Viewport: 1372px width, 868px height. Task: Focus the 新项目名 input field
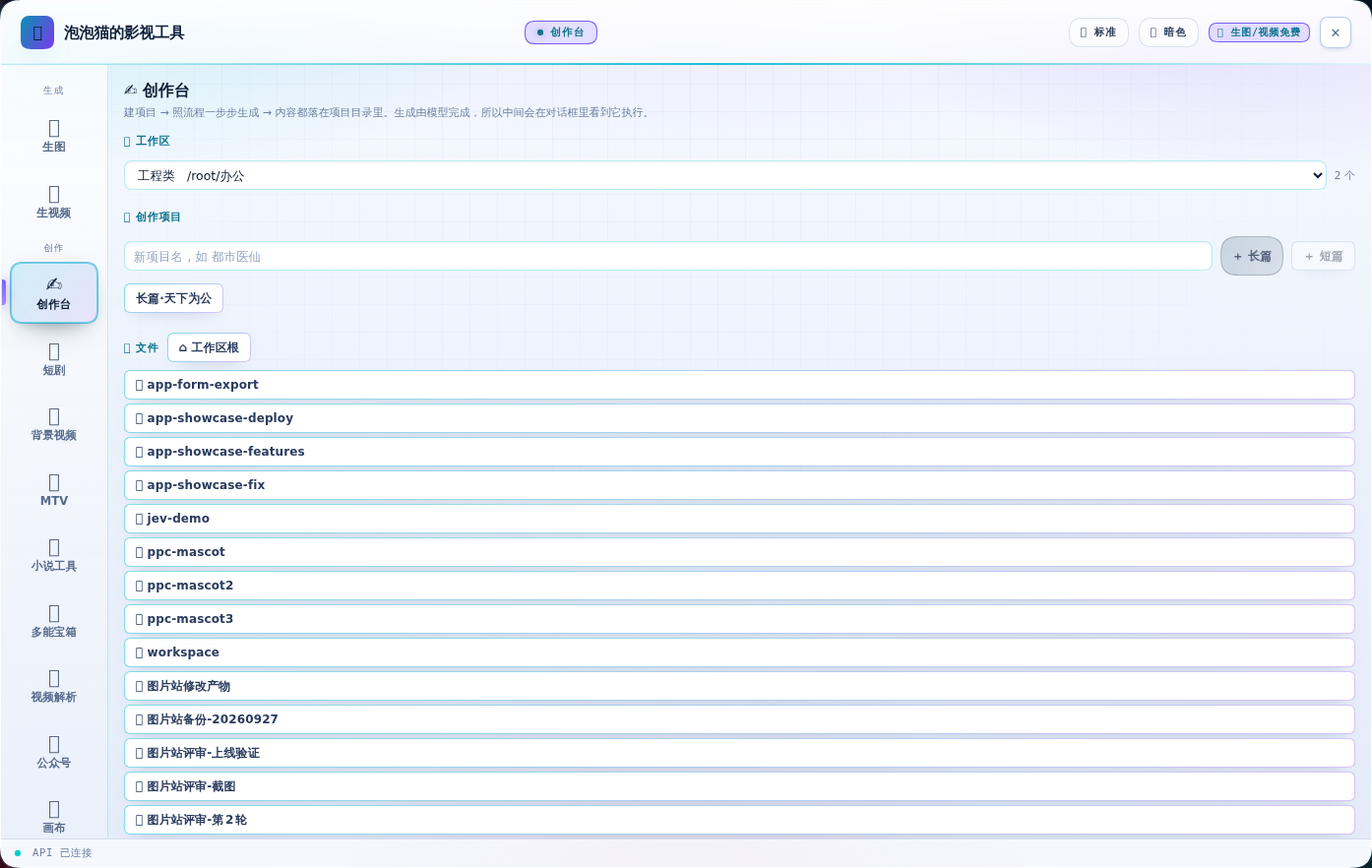[x=668, y=256]
